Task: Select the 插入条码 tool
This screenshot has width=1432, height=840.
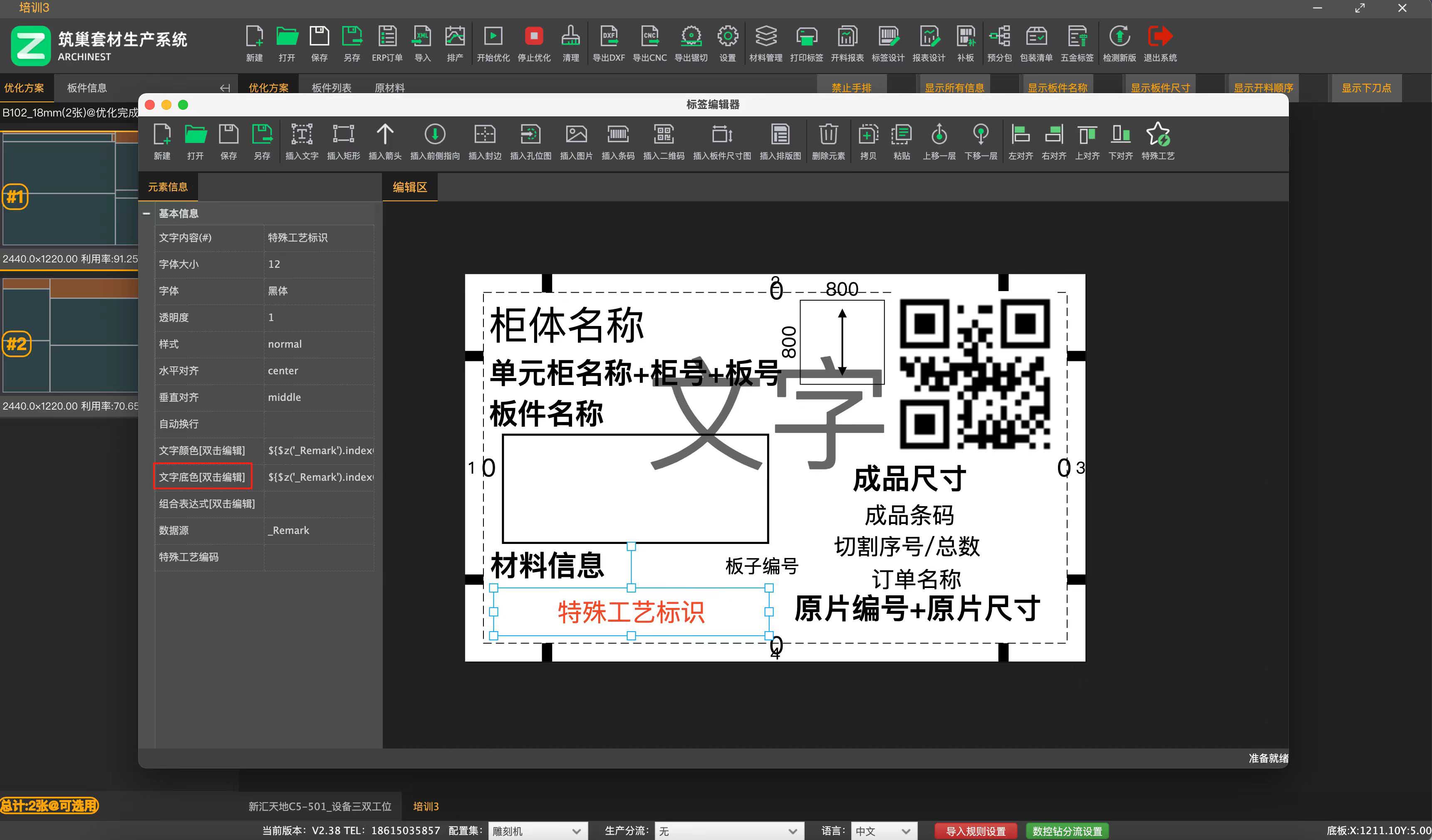Action: coord(618,141)
